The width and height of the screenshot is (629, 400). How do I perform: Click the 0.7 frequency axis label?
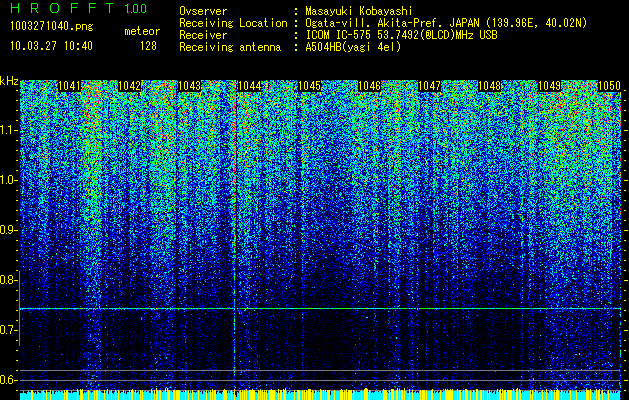[8, 330]
